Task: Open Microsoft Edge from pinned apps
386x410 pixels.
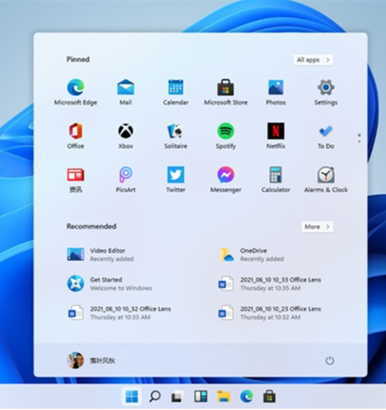Action: pyautogui.click(x=76, y=92)
